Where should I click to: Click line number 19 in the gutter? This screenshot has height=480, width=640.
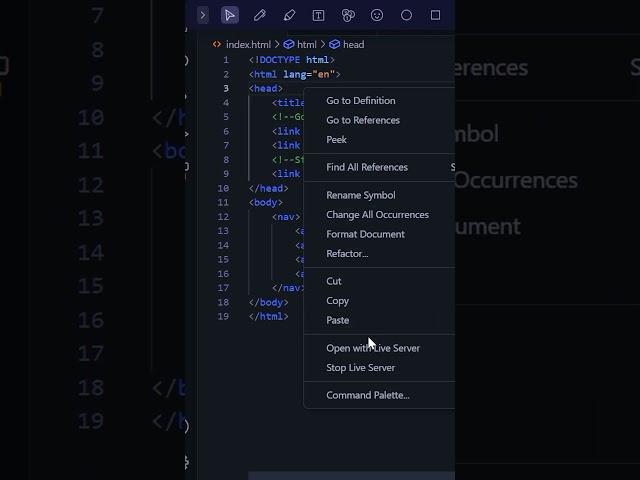(223, 317)
